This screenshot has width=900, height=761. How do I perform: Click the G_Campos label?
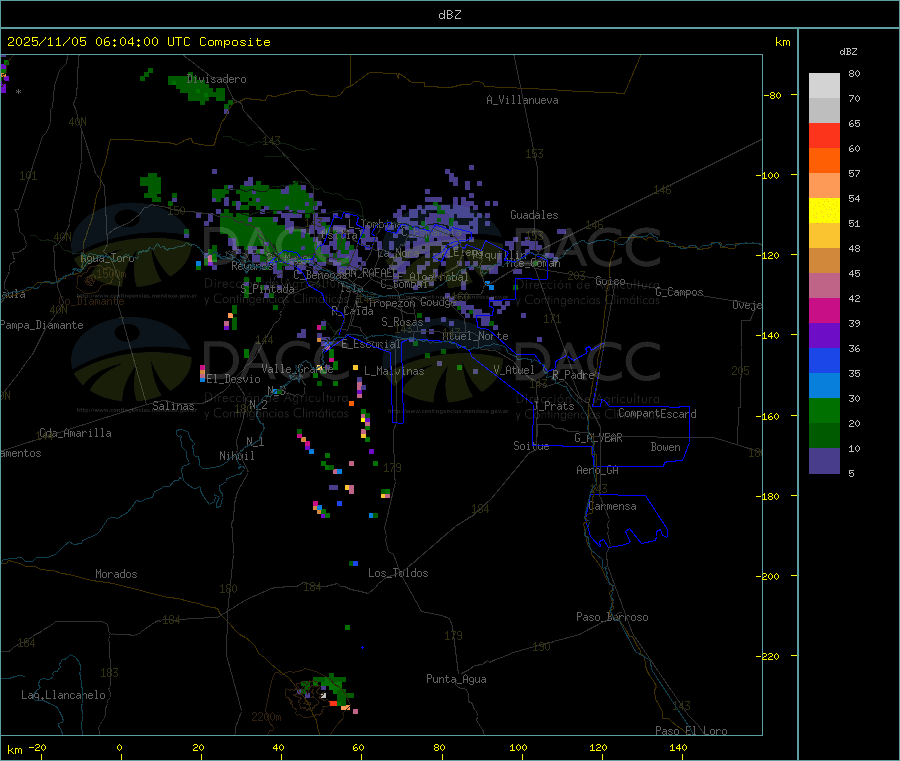click(680, 292)
